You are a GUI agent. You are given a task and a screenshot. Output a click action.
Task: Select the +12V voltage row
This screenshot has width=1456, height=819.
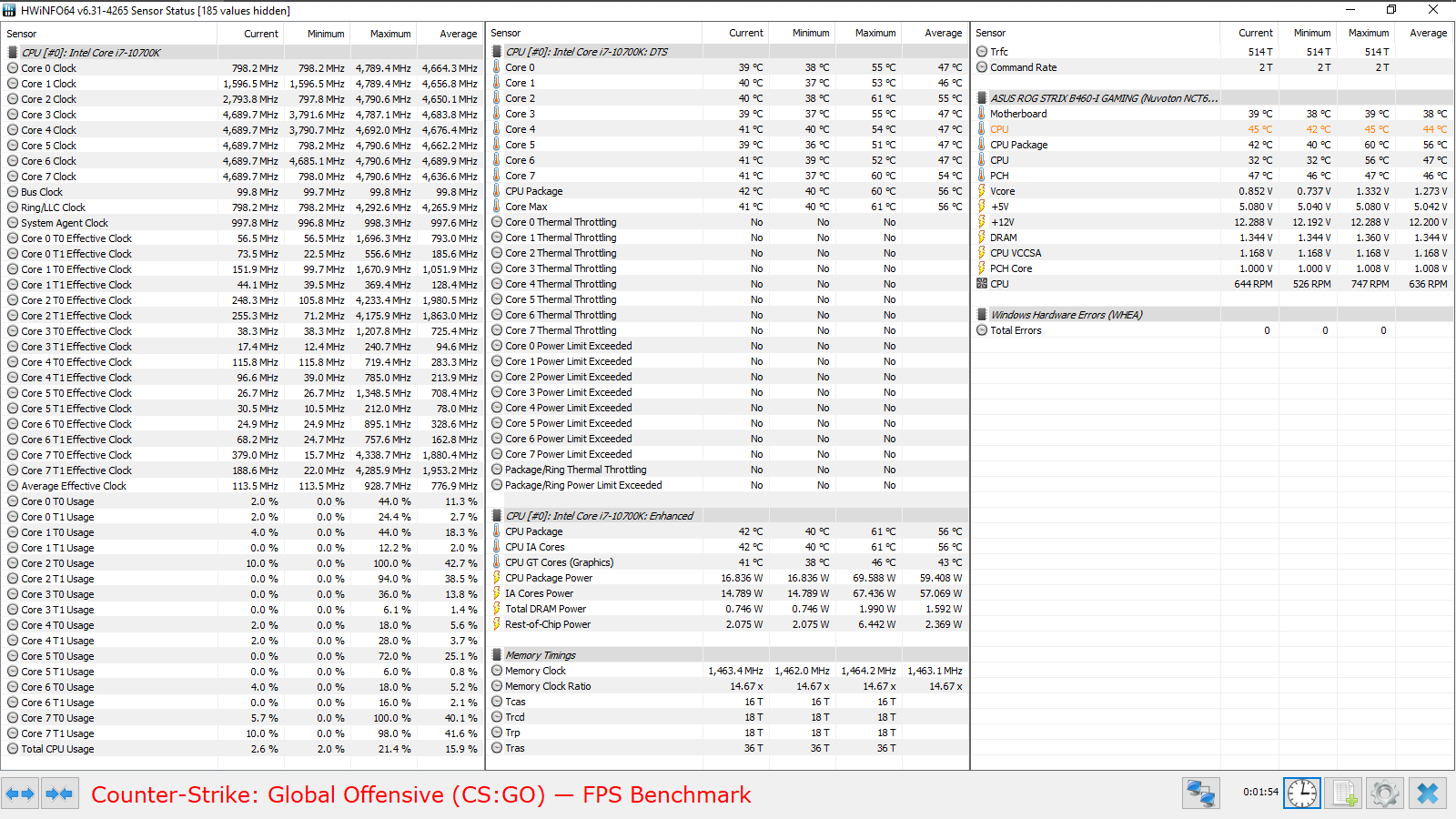coord(1212,222)
